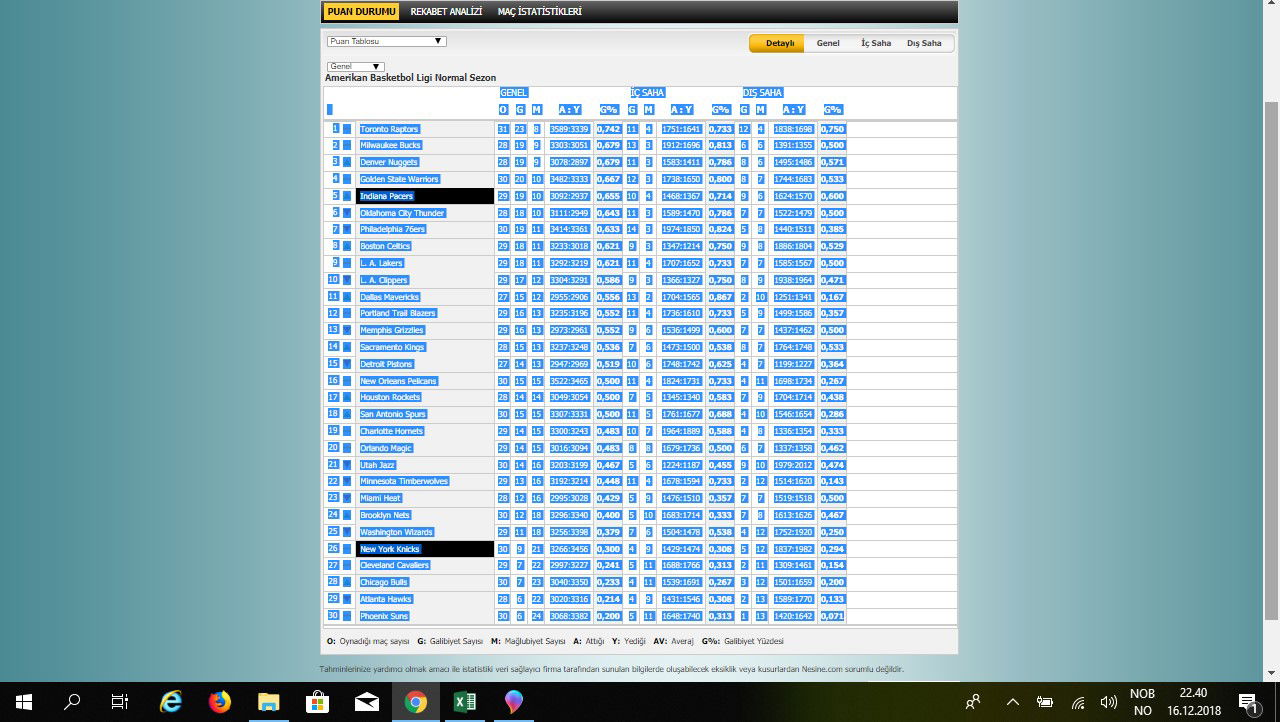Open the Golden State Warriors link

pos(400,179)
